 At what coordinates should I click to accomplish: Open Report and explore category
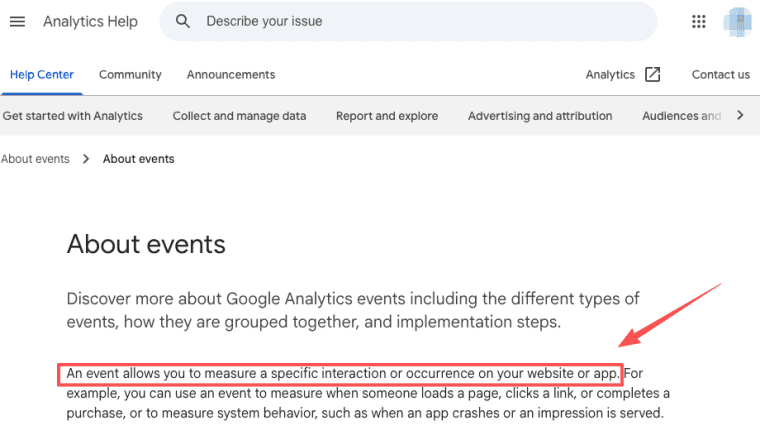pyautogui.click(x=387, y=116)
